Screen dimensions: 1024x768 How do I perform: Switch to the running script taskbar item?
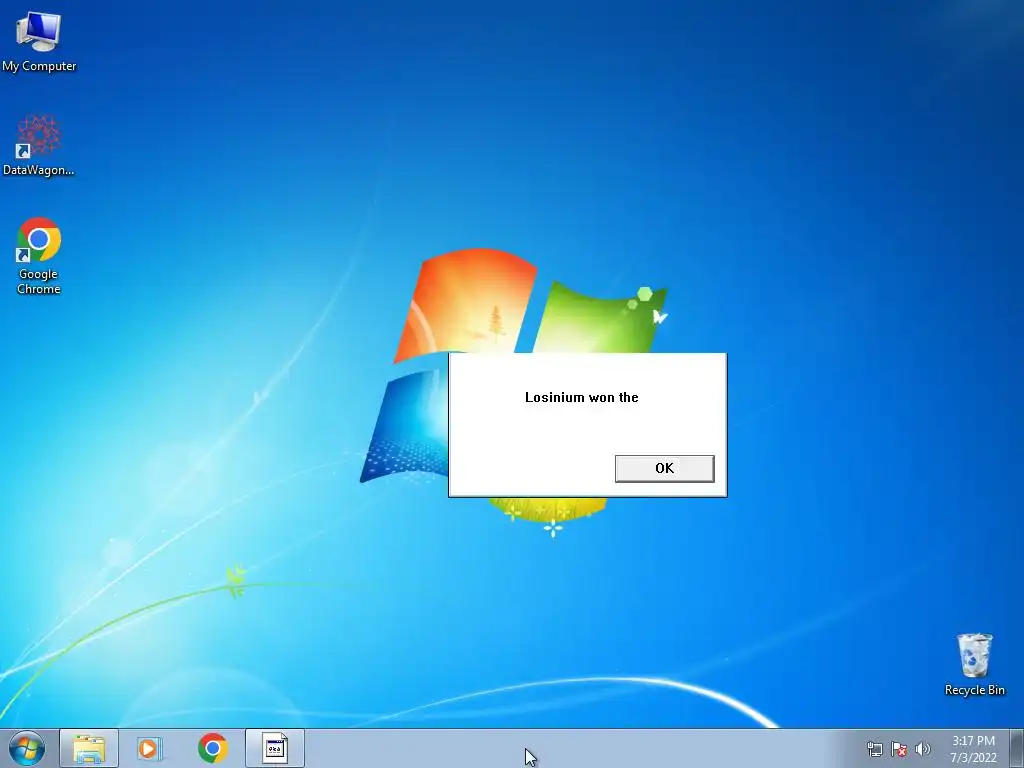(x=275, y=748)
